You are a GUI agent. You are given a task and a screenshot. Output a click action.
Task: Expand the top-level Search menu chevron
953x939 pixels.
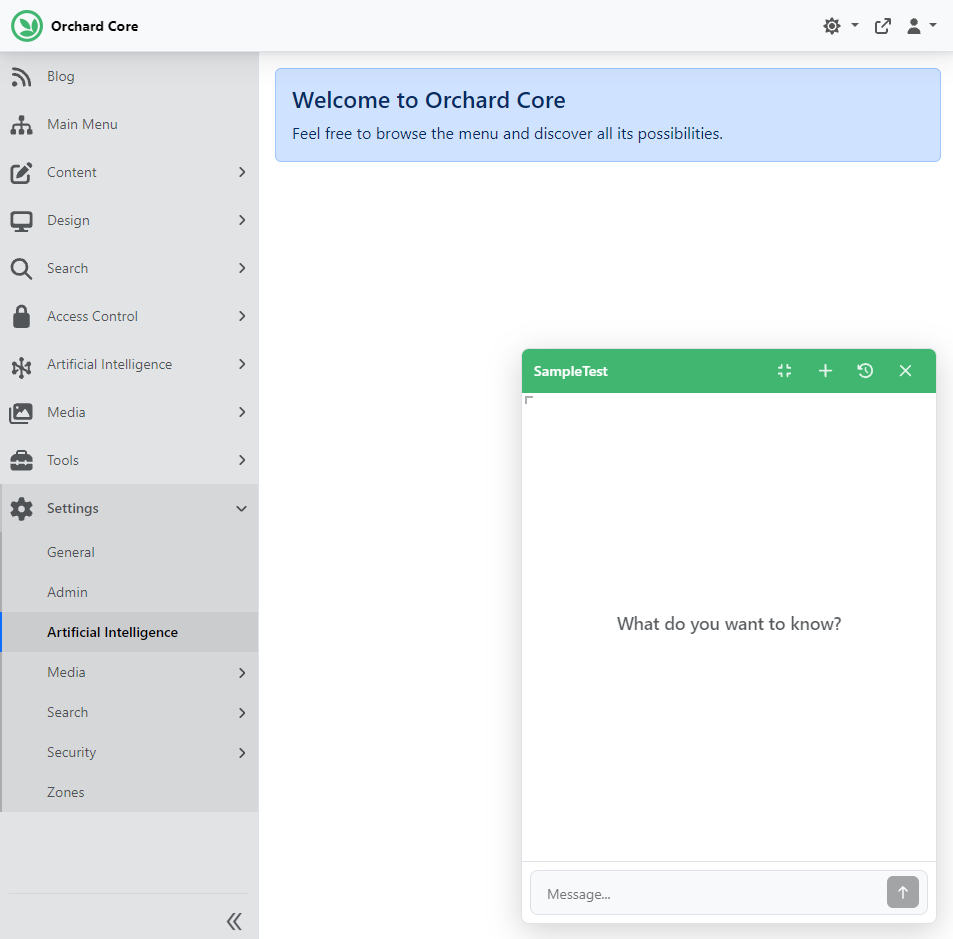[x=242, y=268]
